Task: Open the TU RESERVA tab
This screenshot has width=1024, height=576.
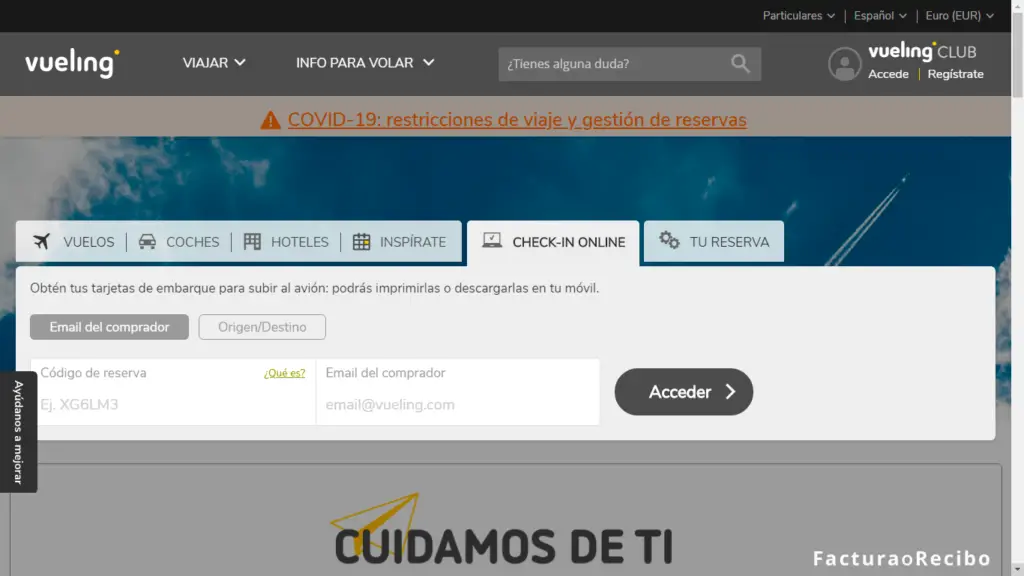Action: pos(714,242)
